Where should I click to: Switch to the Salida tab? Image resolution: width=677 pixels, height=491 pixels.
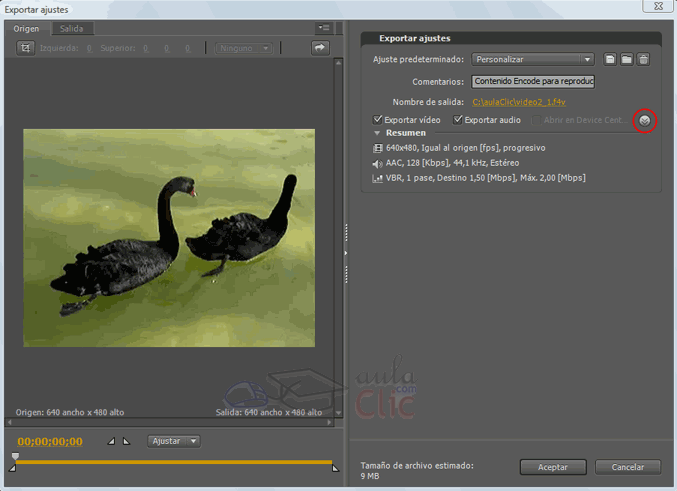point(71,29)
